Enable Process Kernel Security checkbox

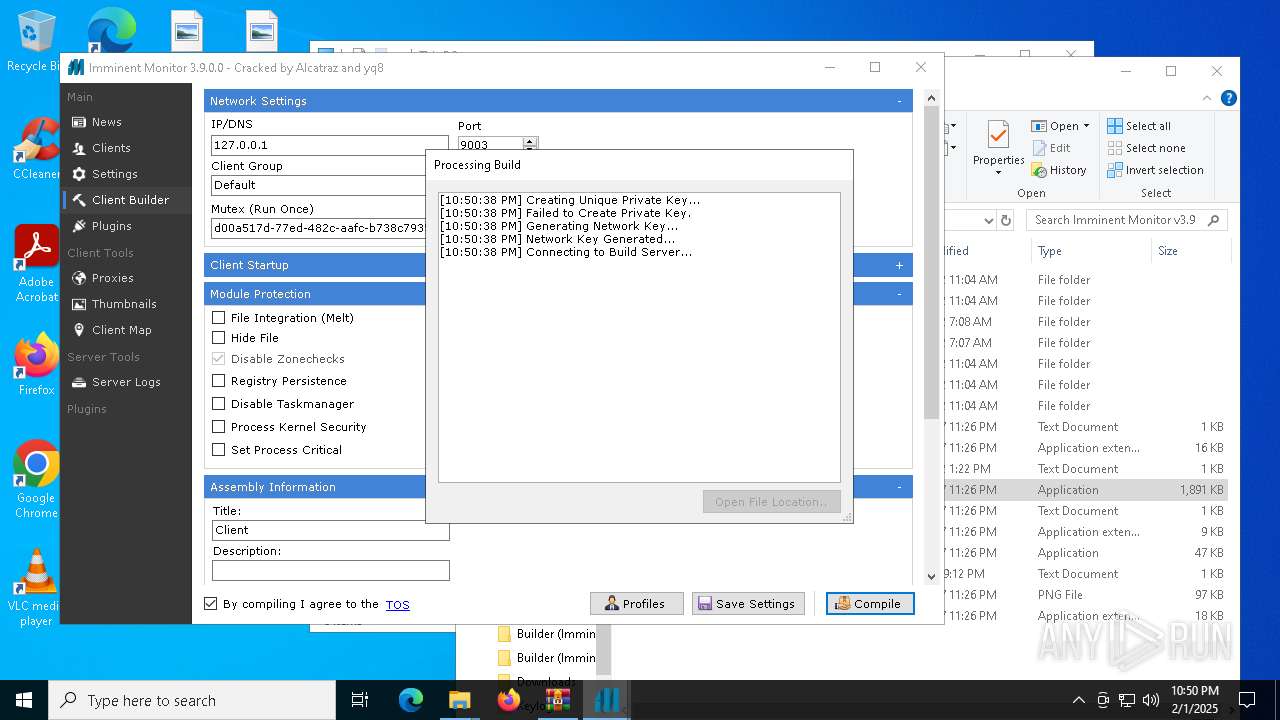[x=219, y=427]
